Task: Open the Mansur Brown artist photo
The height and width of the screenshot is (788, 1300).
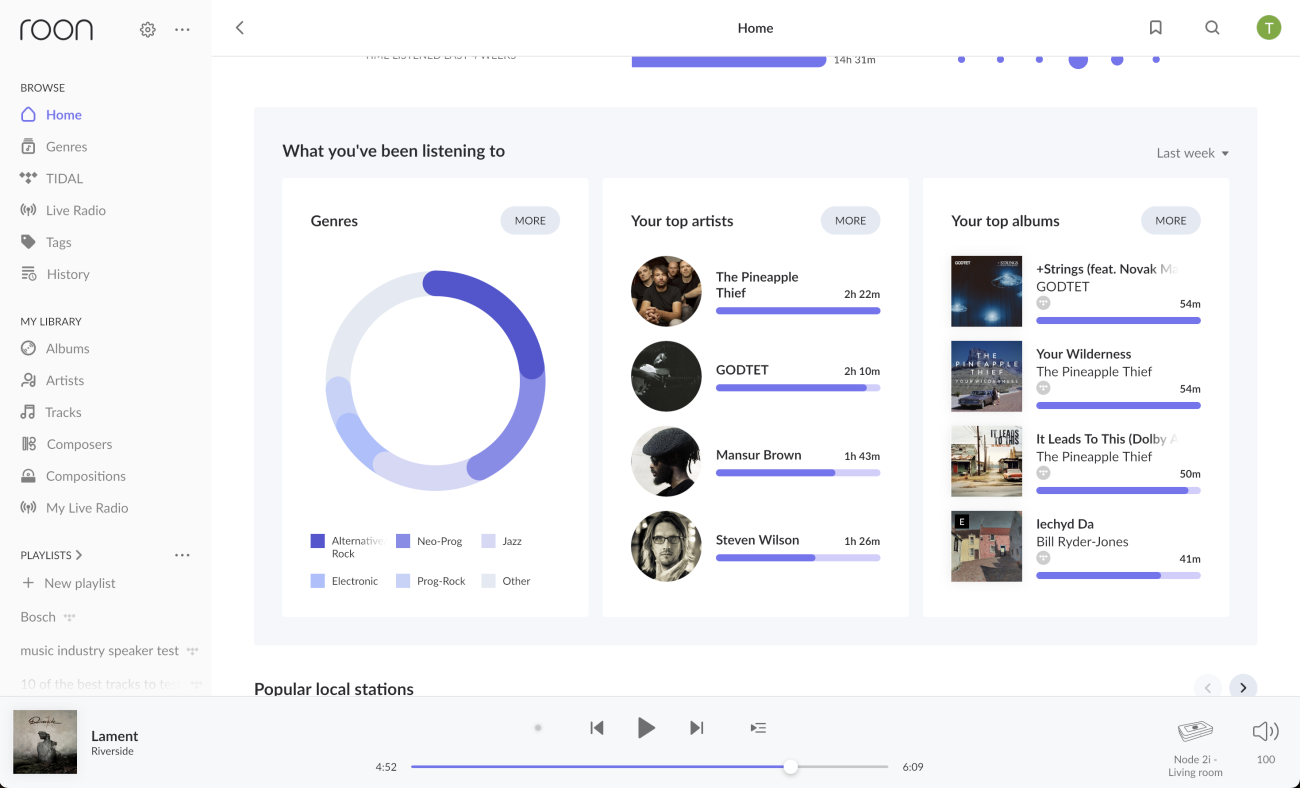Action: click(666, 461)
